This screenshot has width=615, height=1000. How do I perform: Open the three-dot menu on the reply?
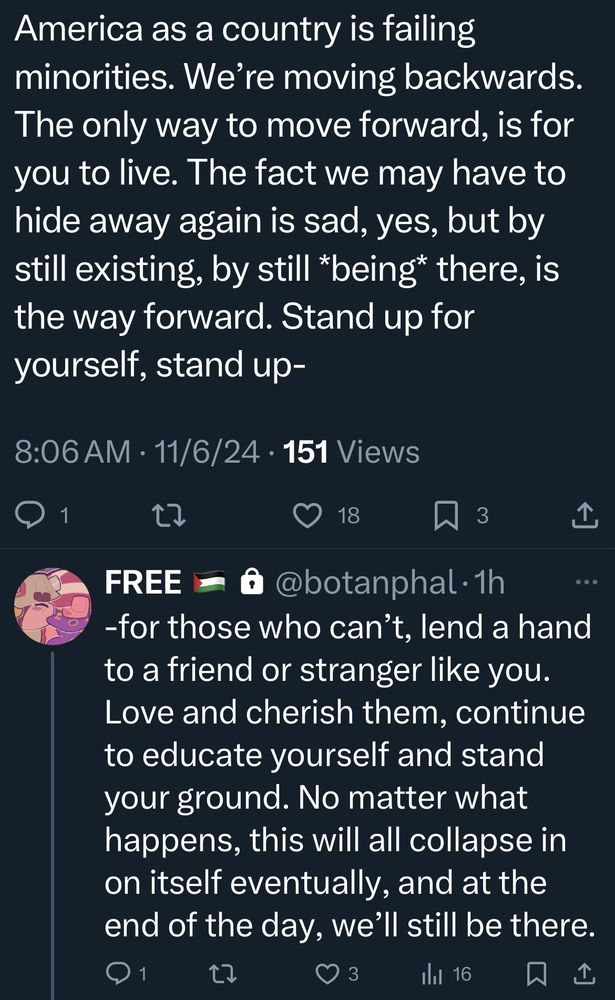click(586, 582)
